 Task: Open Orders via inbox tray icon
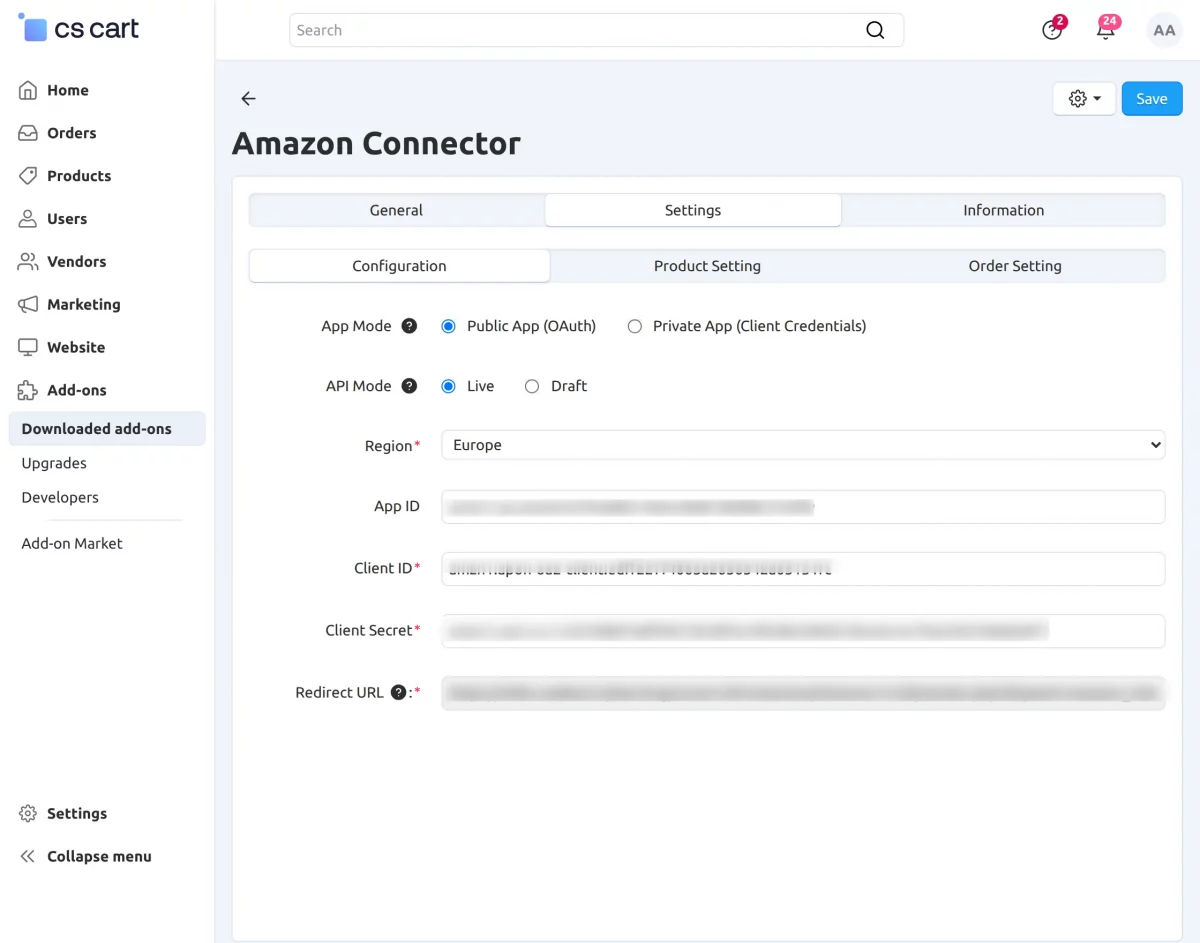click(x=28, y=133)
